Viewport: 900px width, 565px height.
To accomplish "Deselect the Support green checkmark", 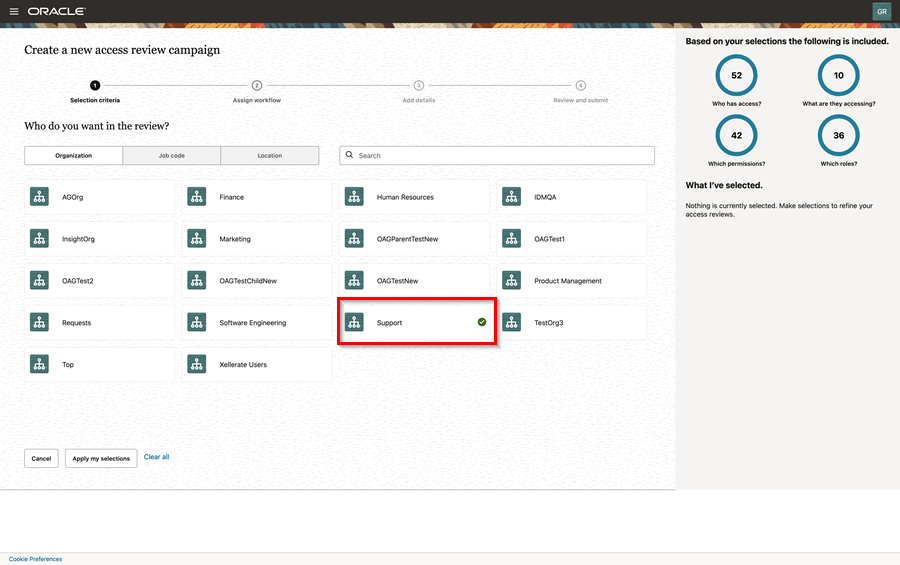I will (x=482, y=322).
